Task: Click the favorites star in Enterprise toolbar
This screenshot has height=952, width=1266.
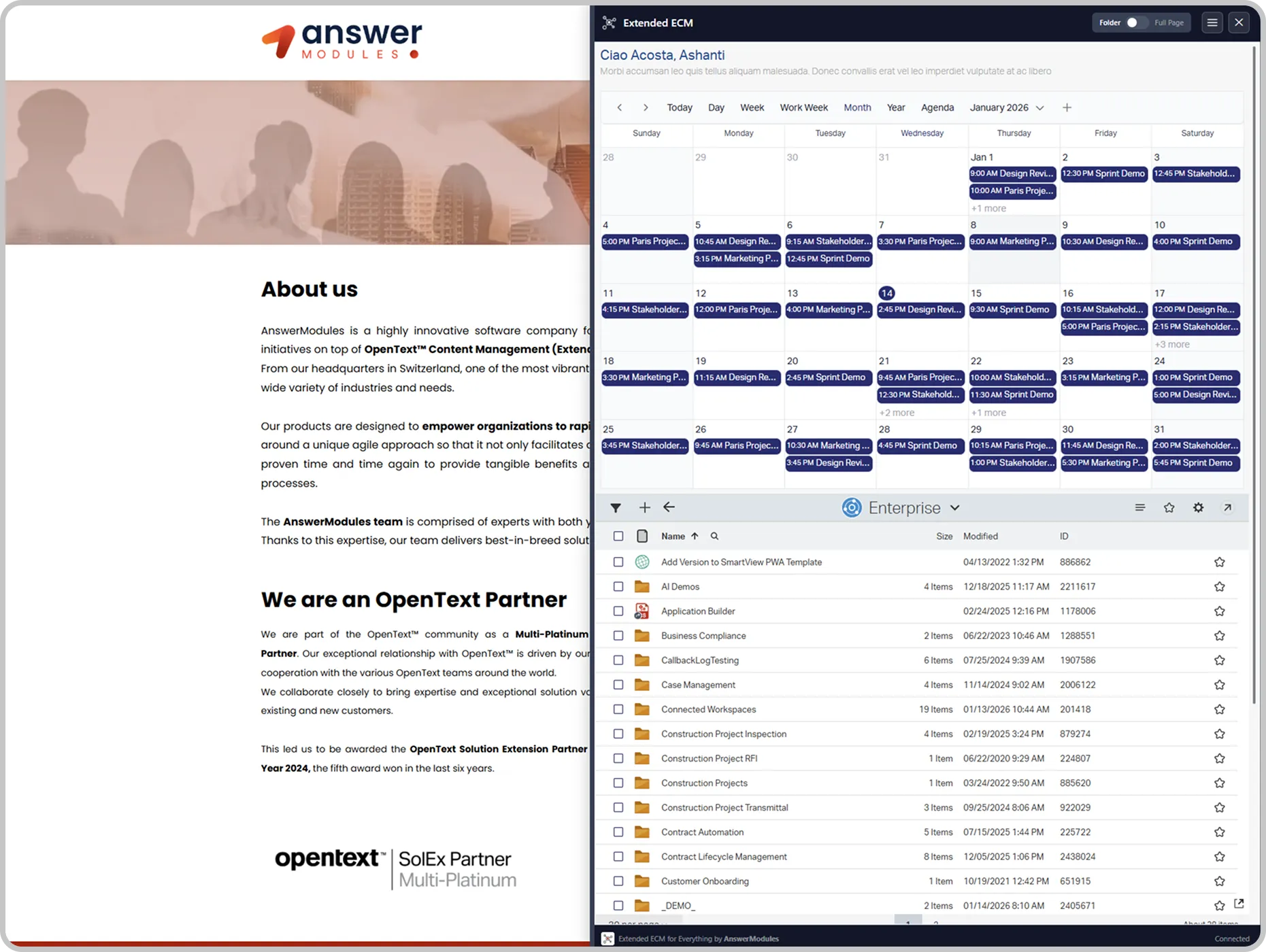Action: pos(1169,508)
